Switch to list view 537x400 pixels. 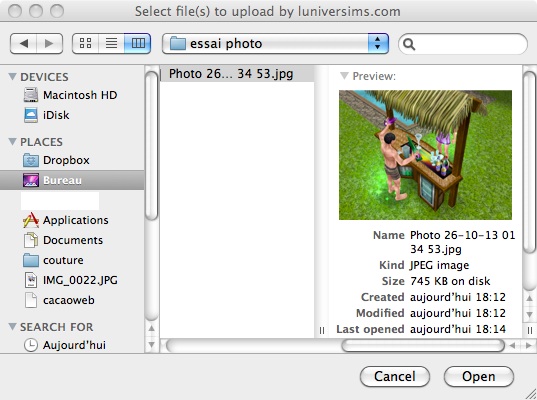(111, 43)
